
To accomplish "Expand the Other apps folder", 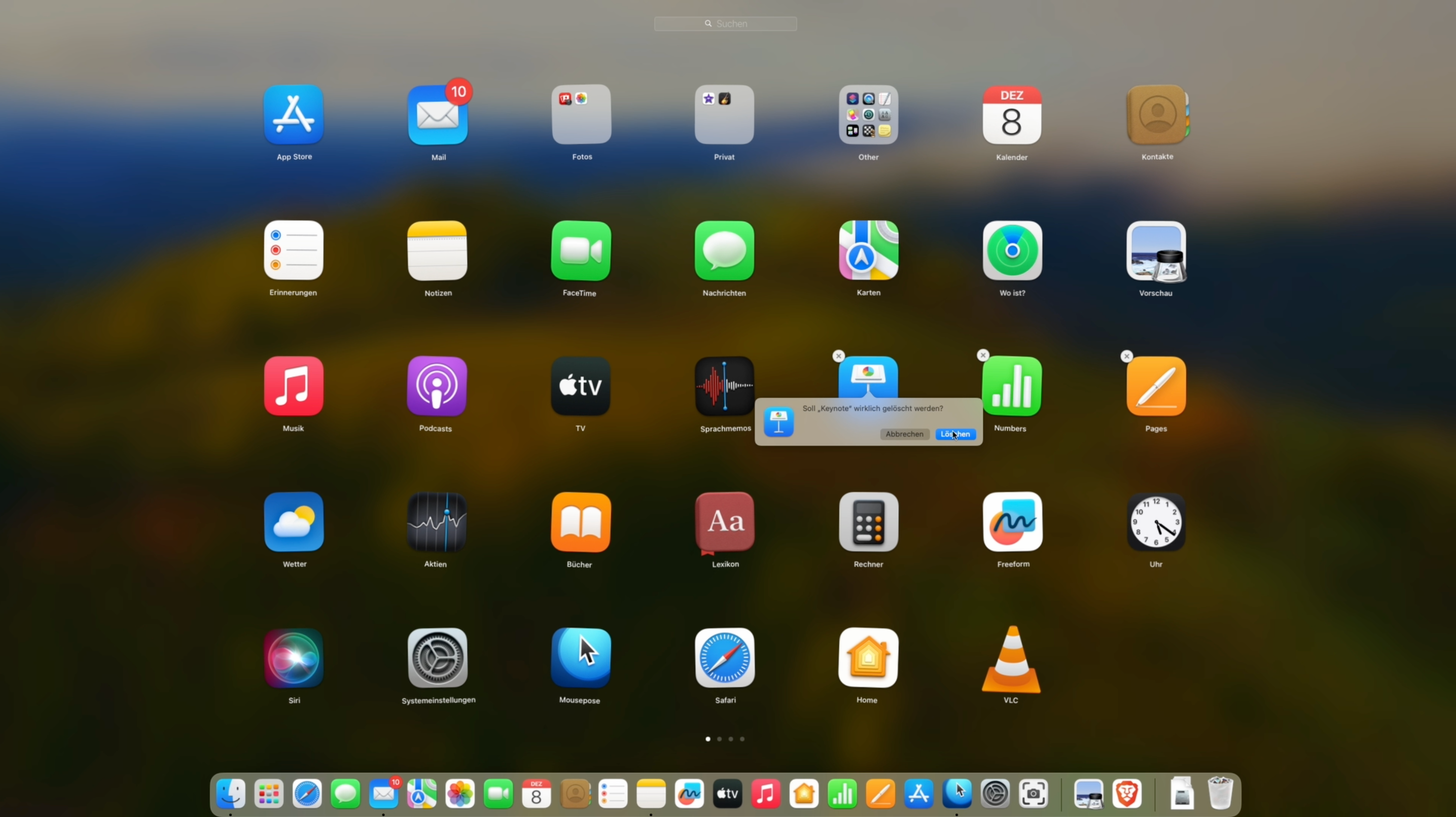I will pos(868,115).
